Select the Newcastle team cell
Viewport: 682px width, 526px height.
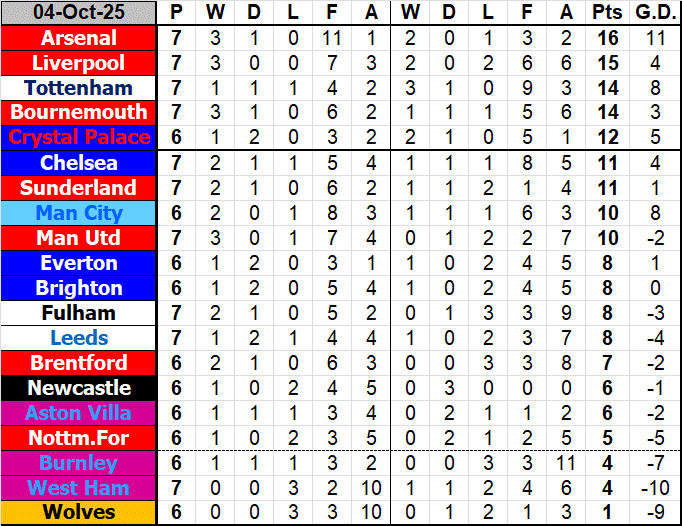click(79, 388)
